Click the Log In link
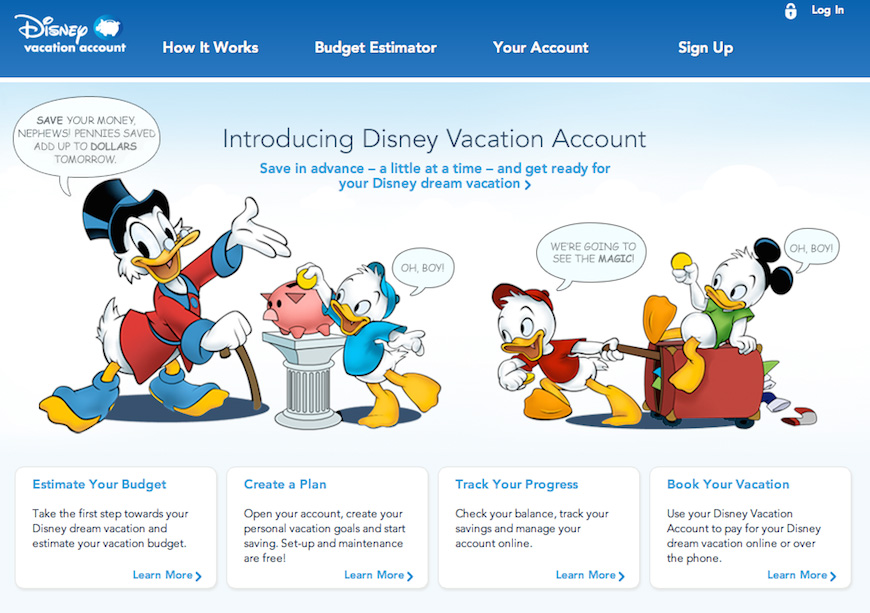Image resolution: width=870 pixels, height=613 pixels. pyautogui.click(x=827, y=10)
